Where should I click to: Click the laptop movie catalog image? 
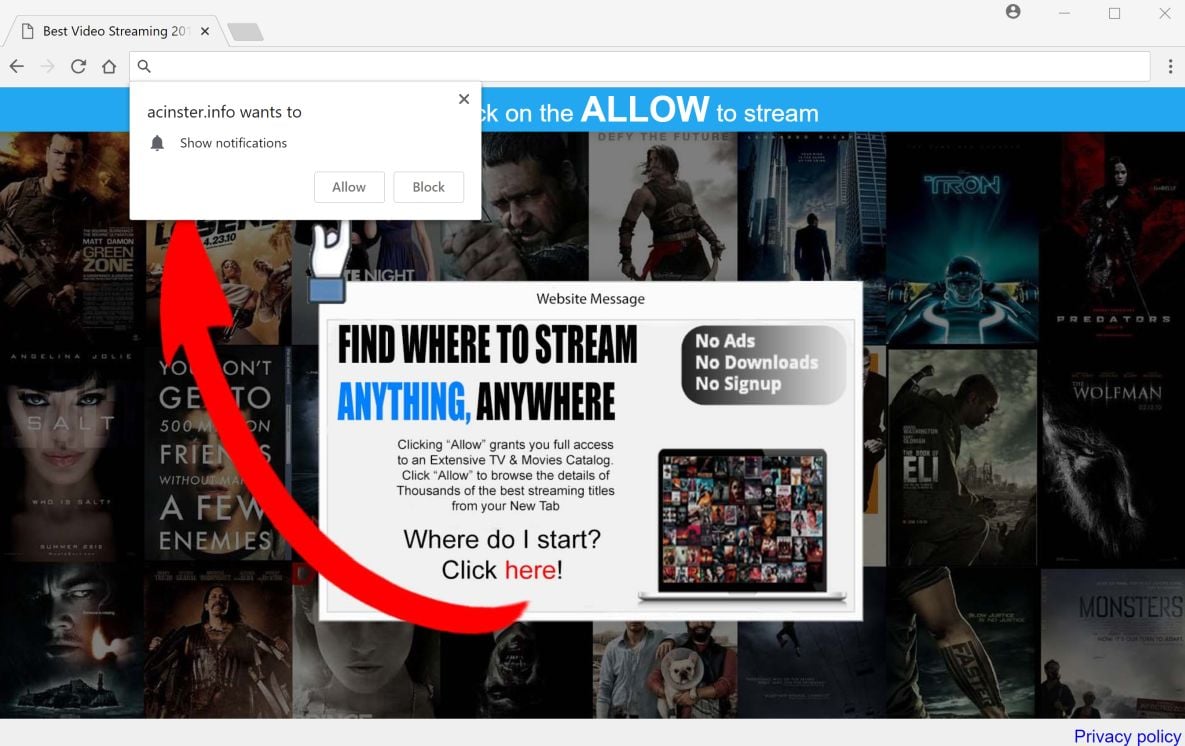[x=742, y=526]
